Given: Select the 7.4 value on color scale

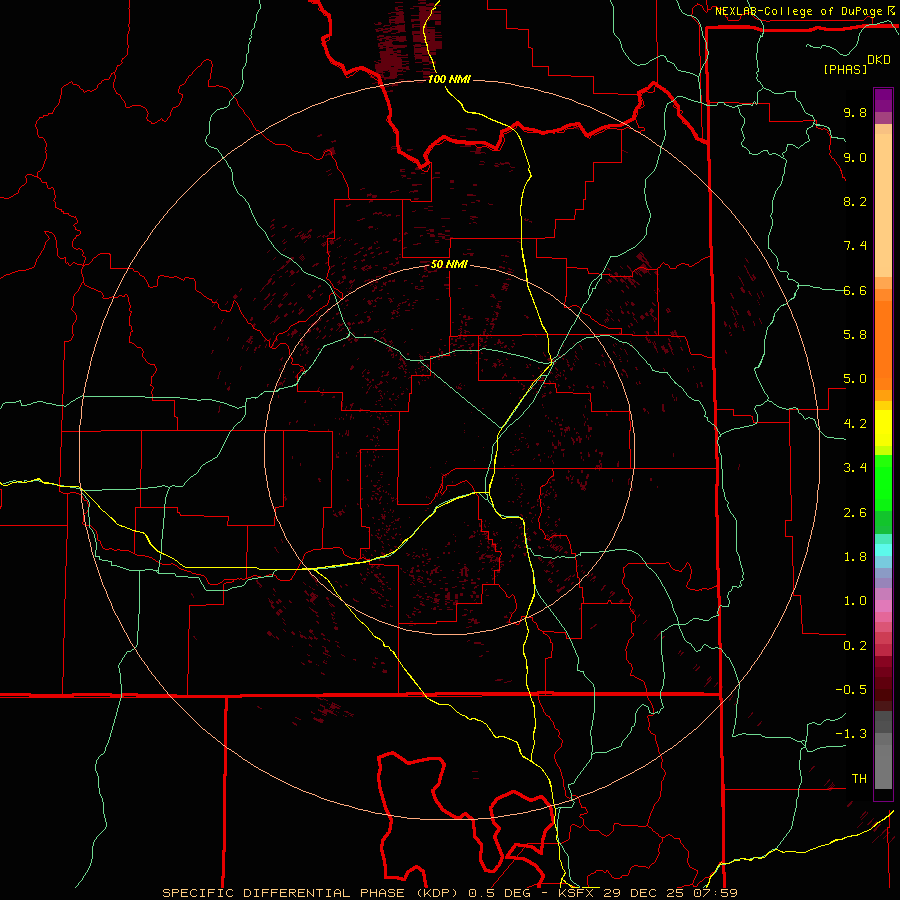Looking at the screenshot, I should (x=855, y=246).
